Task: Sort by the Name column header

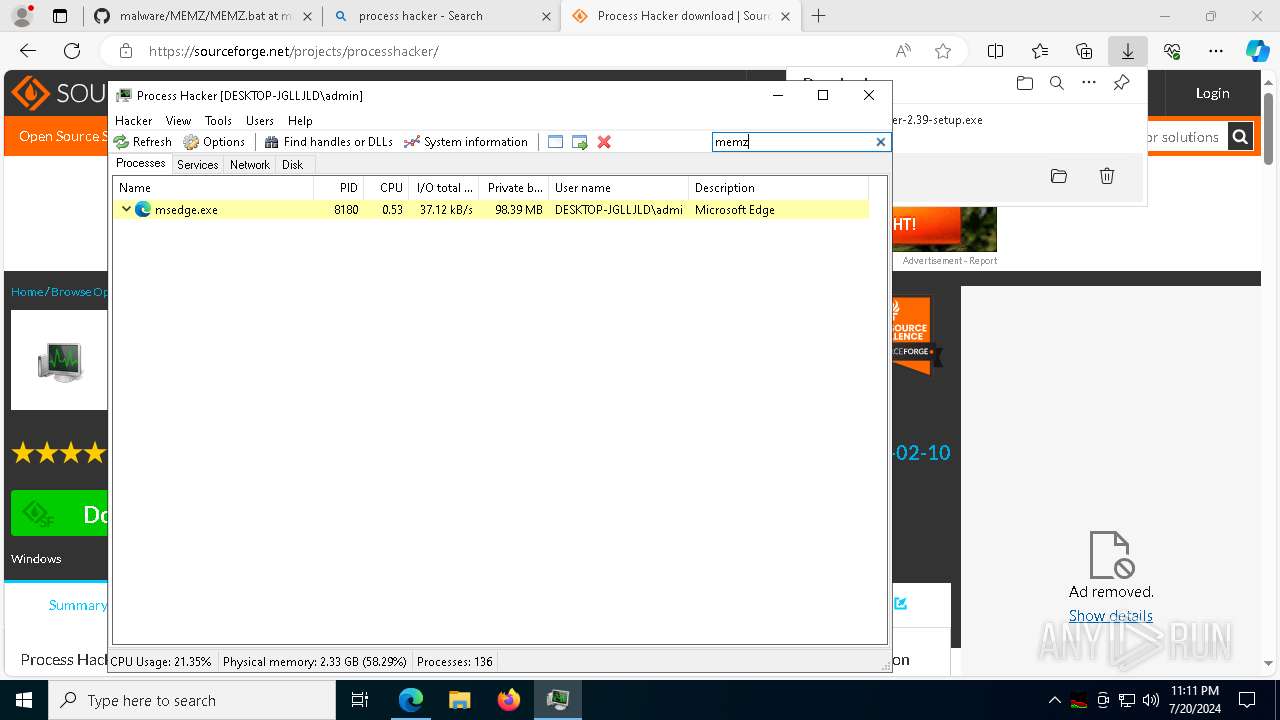Action: (x=214, y=187)
